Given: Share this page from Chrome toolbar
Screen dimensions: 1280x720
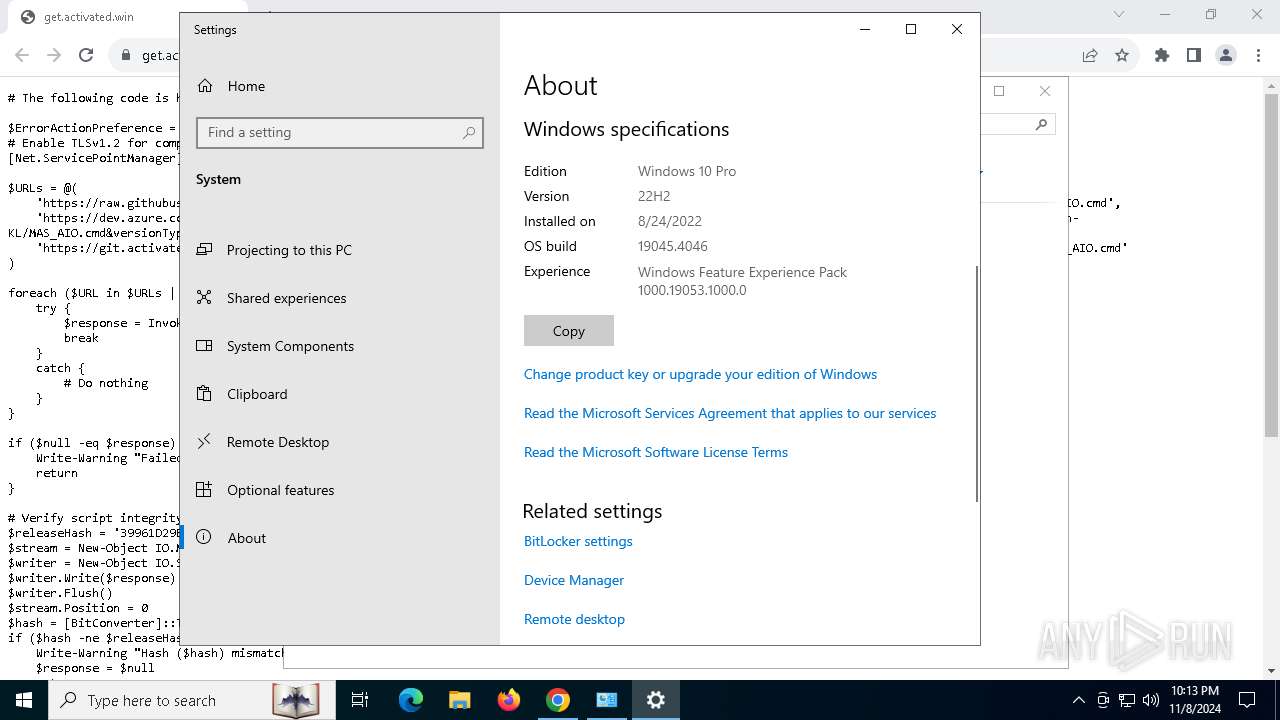Looking at the screenshot, I should [x=1090, y=55].
